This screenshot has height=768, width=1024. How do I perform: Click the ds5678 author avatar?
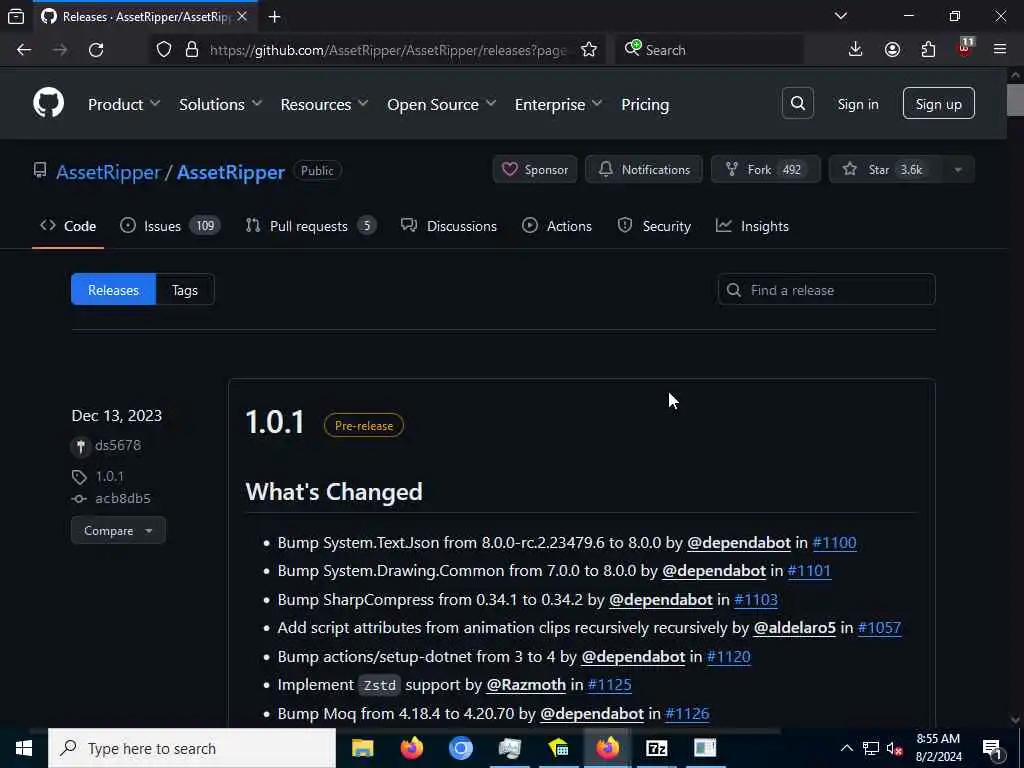(80, 446)
